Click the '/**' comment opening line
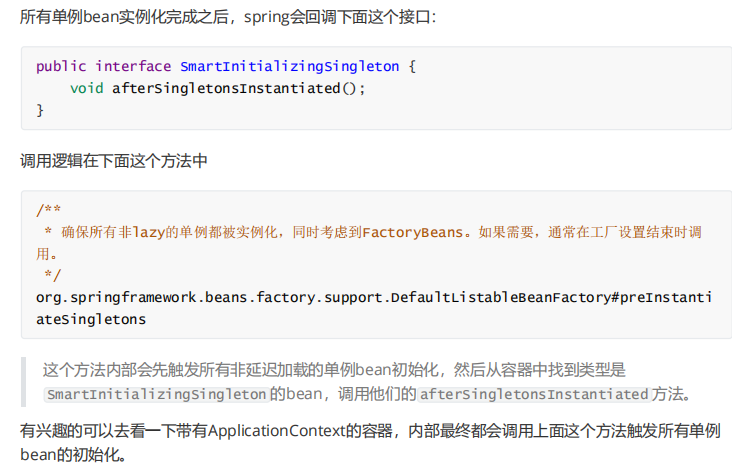This screenshot has height=467, width=732. pyautogui.click(x=48, y=210)
